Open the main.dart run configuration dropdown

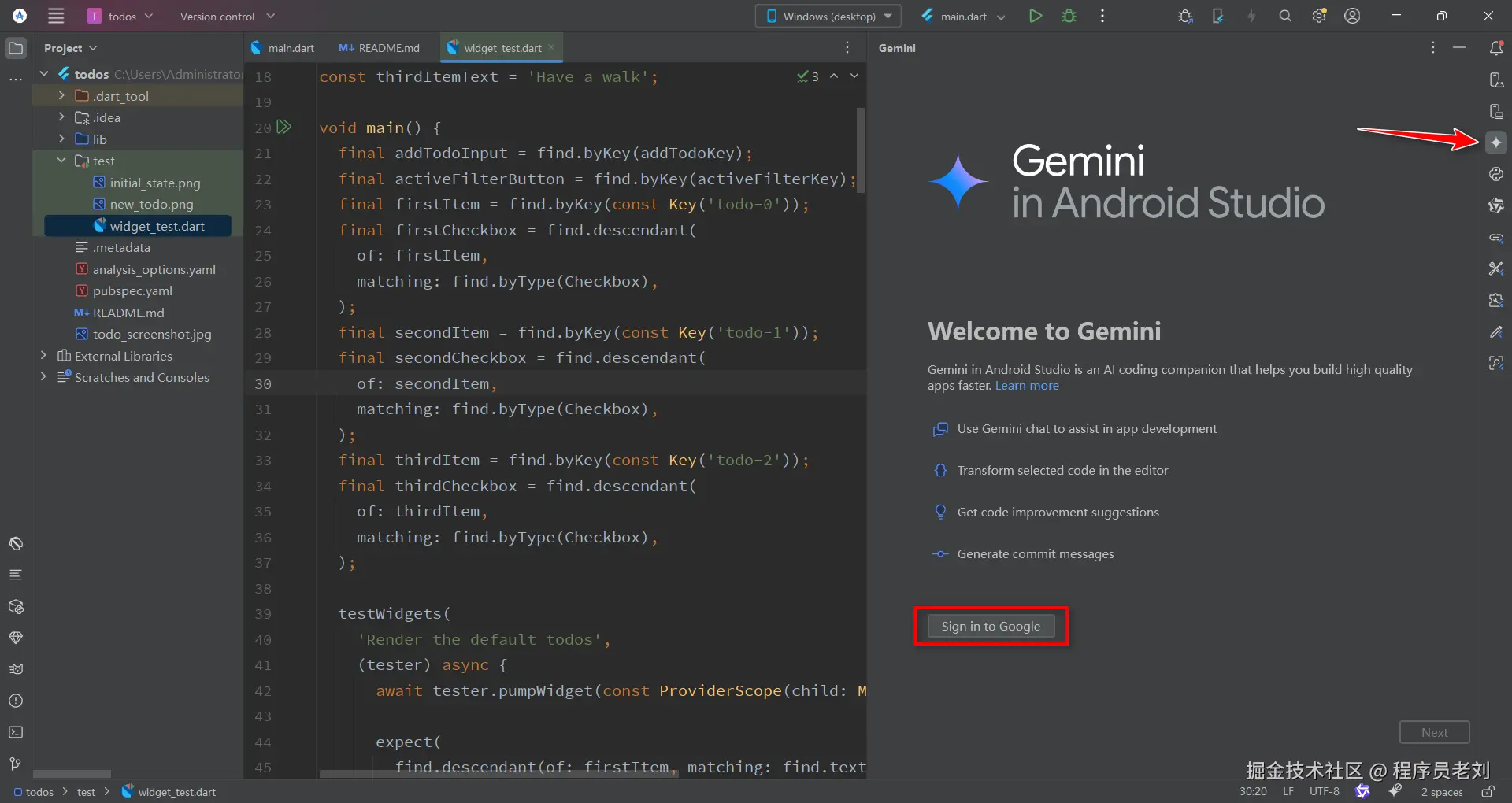pyautogui.click(x=963, y=16)
